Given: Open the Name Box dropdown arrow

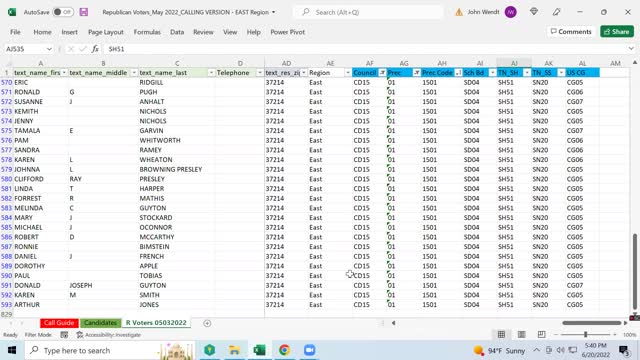Looking at the screenshot, I should [49, 49].
